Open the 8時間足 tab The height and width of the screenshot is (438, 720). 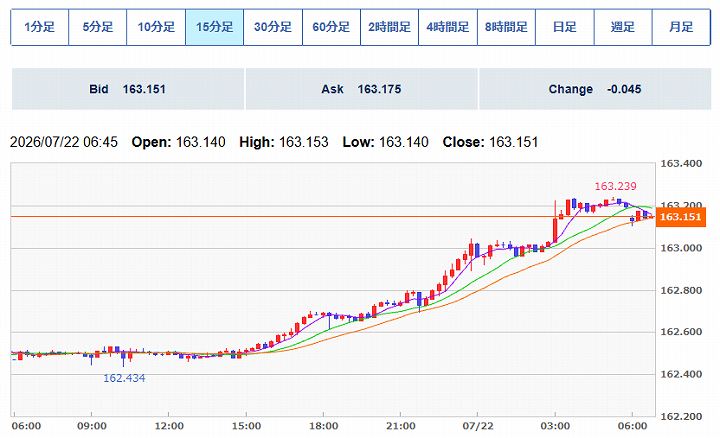pyautogui.click(x=506, y=27)
